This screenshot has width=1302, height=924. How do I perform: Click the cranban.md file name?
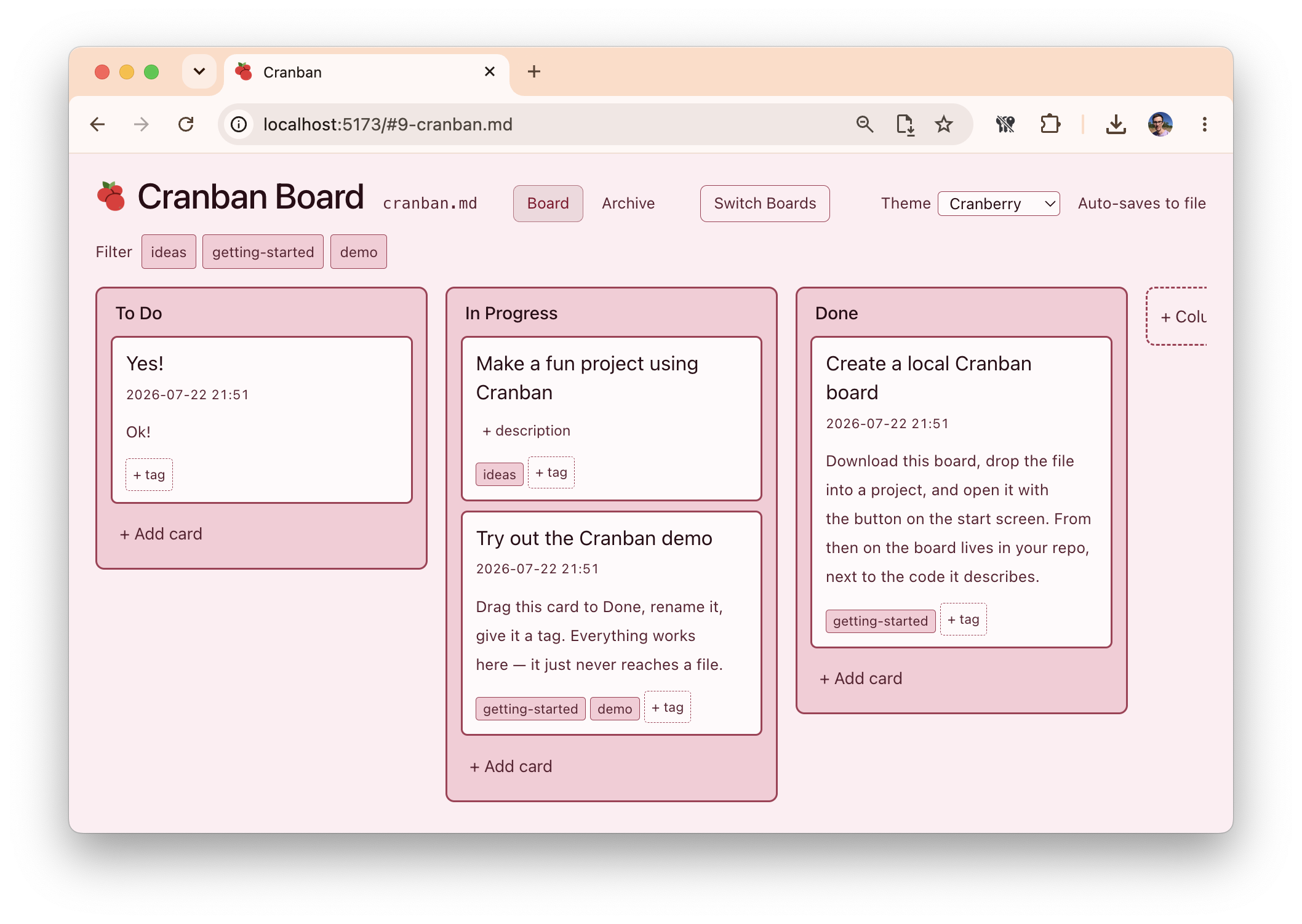(x=430, y=204)
